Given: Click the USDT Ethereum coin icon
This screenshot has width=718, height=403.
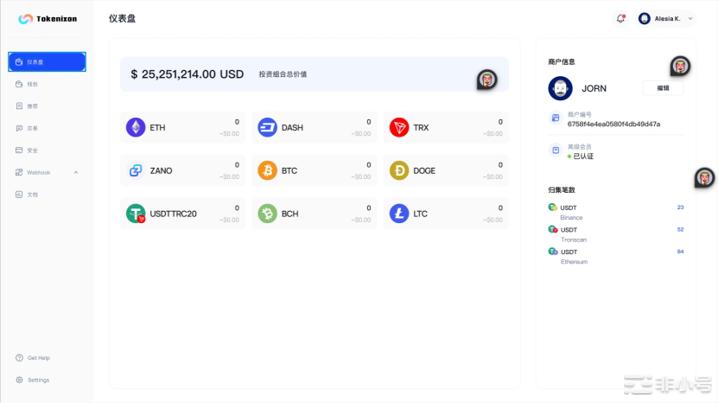Looking at the screenshot, I should click(553, 251).
